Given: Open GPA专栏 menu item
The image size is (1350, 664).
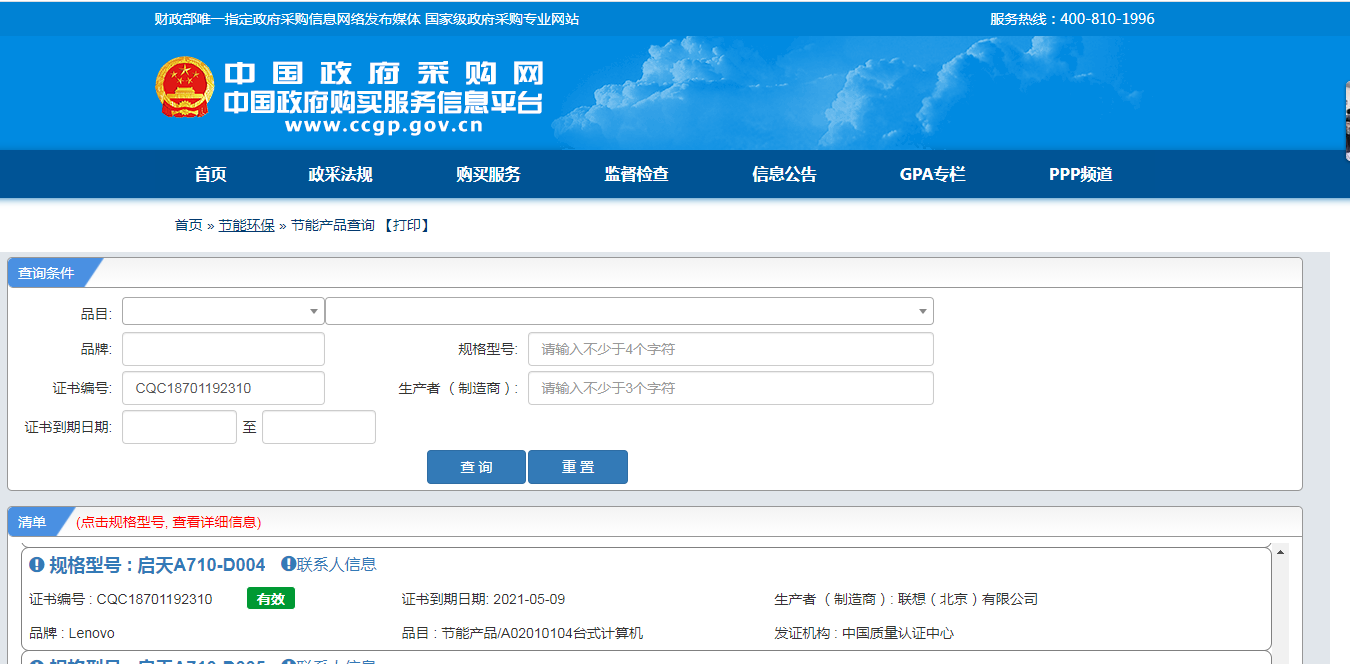Looking at the screenshot, I should click(x=933, y=174).
